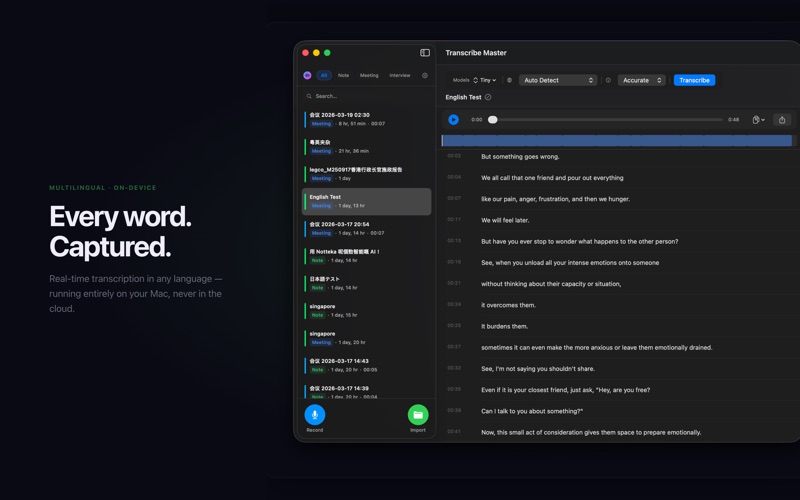This screenshot has width=800, height=500.
Task: Switch to the Meeting filter tab
Action: tap(369, 76)
